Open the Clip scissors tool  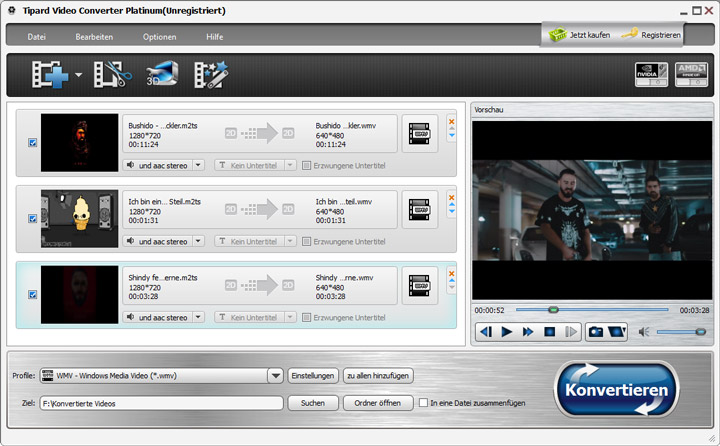click(112, 74)
